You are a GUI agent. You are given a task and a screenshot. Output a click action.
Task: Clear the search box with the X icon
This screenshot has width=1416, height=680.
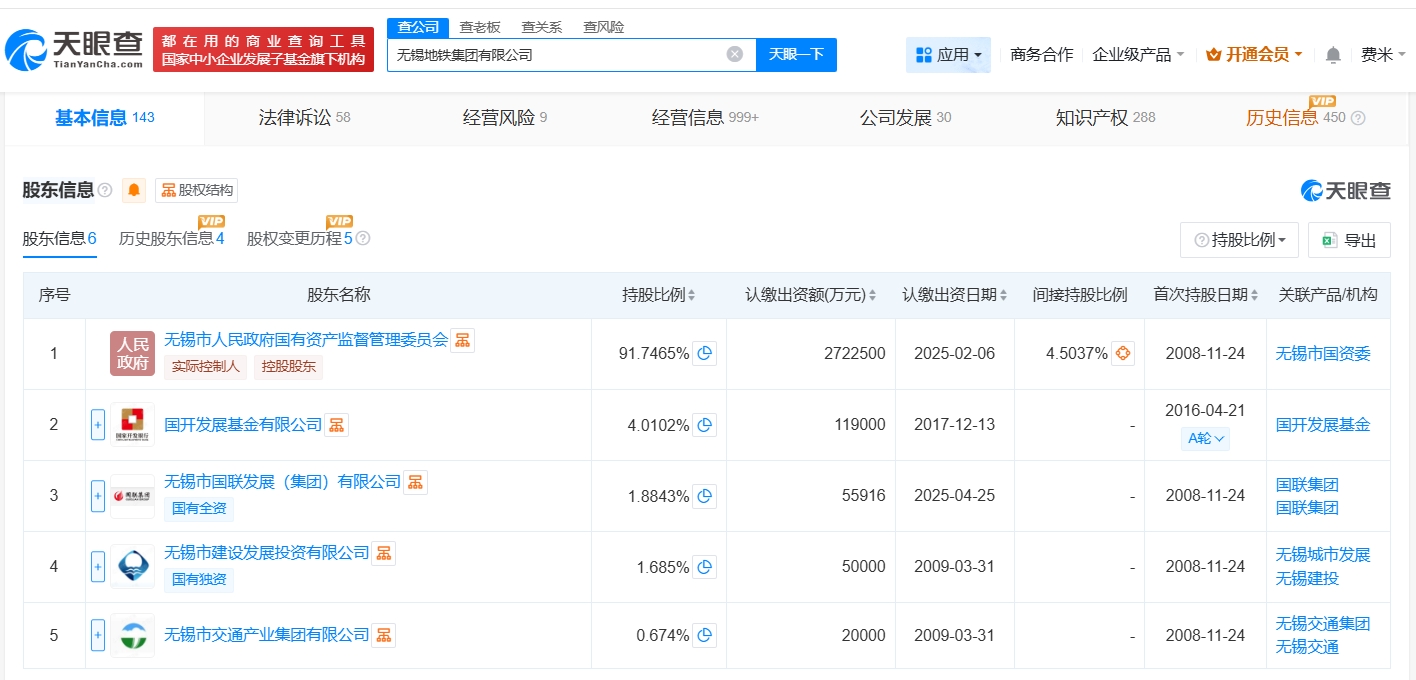[734, 54]
